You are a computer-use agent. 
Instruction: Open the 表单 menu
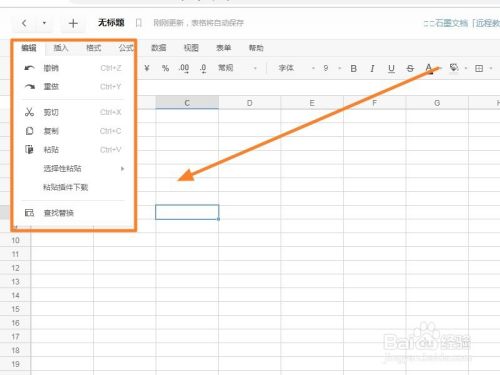223,48
